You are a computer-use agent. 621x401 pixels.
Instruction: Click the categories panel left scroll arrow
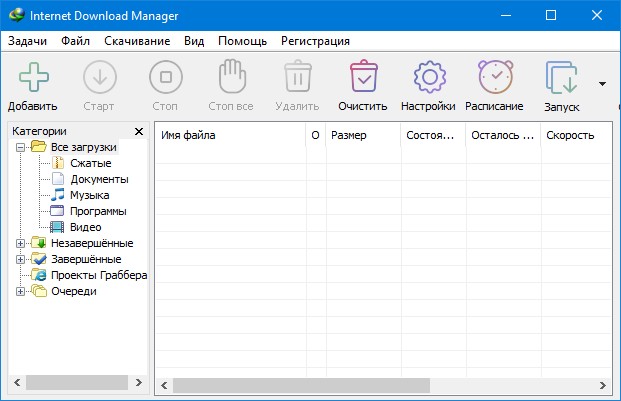[x=17, y=382]
